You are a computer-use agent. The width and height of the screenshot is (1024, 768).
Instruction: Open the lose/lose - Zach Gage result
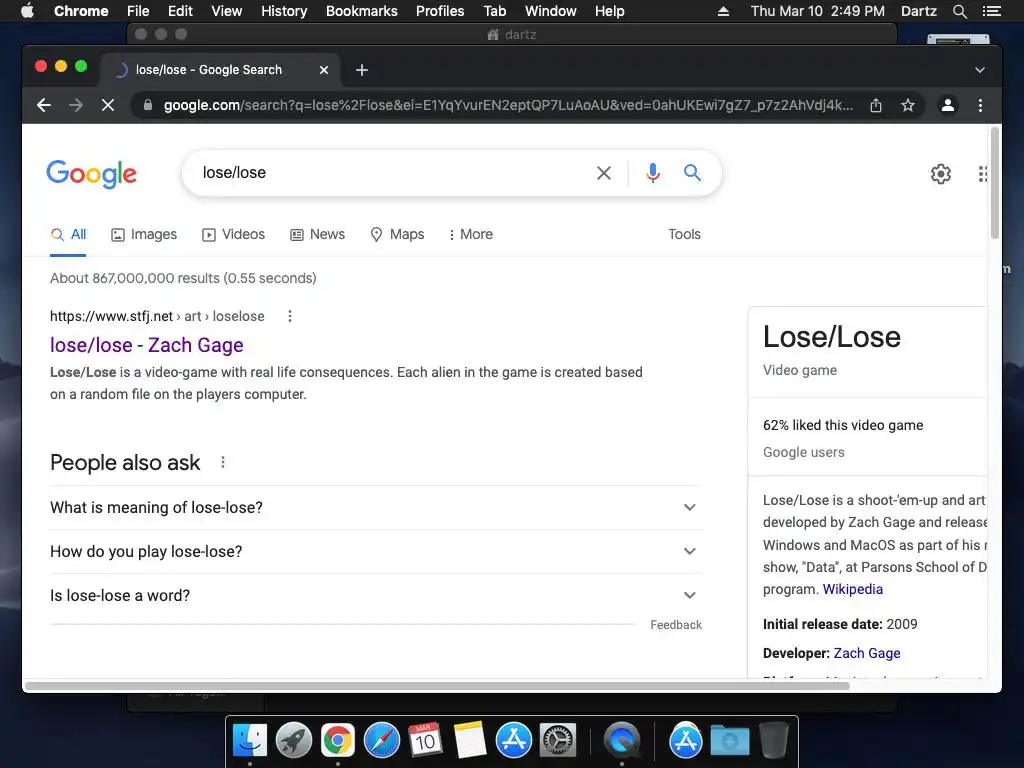[x=147, y=345]
